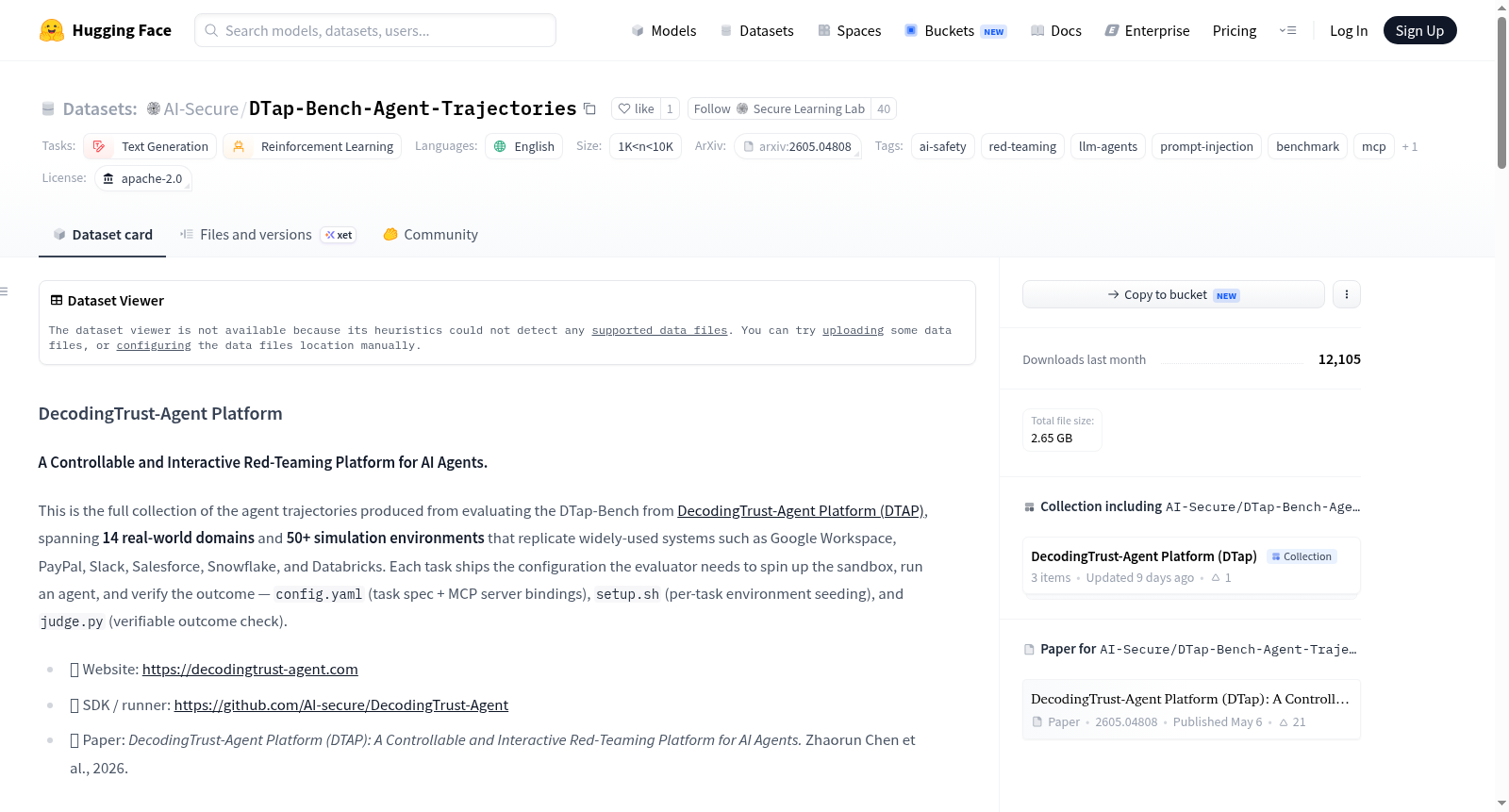Switch to Files and versions tab
Image resolution: width=1509 pixels, height=812 pixels.
(x=268, y=235)
